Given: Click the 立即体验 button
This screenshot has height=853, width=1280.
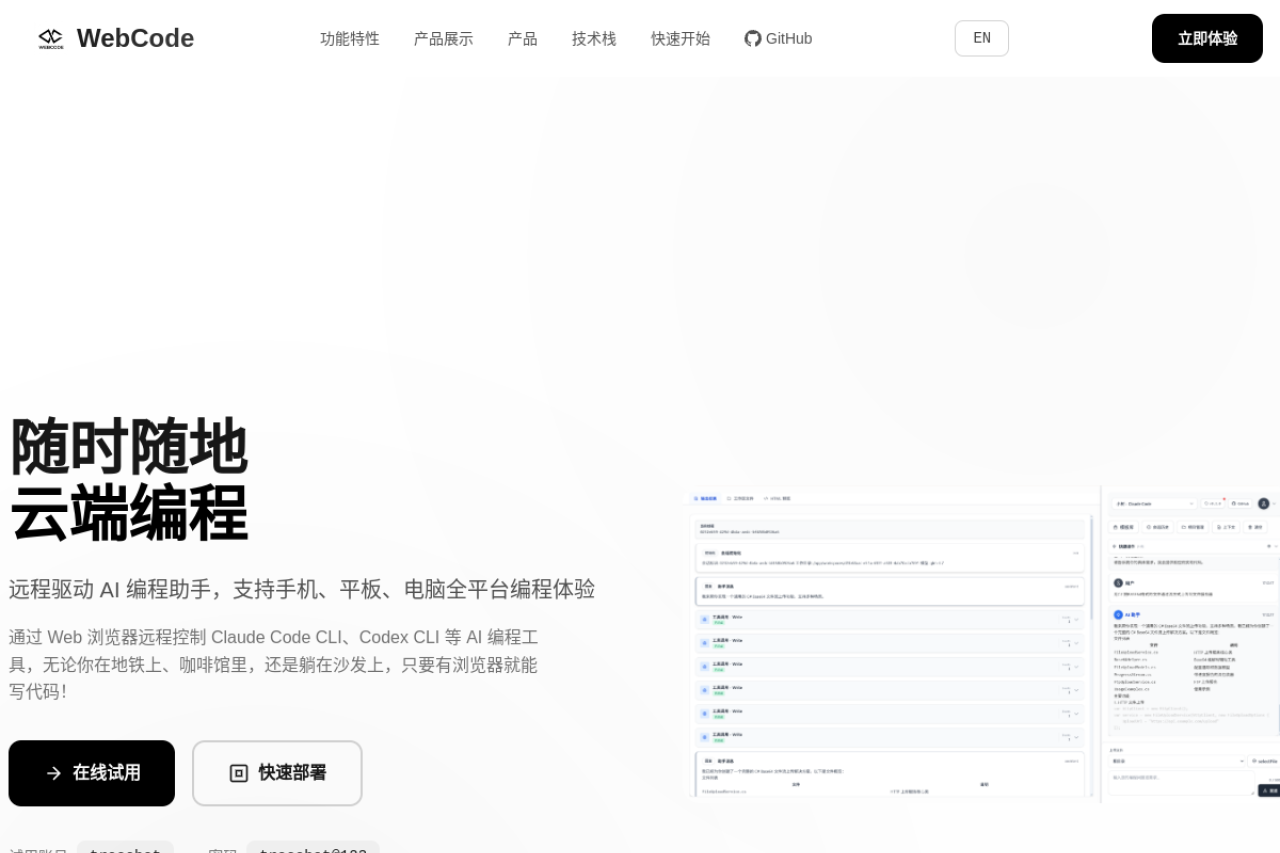Looking at the screenshot, I should pos(1207,38).
